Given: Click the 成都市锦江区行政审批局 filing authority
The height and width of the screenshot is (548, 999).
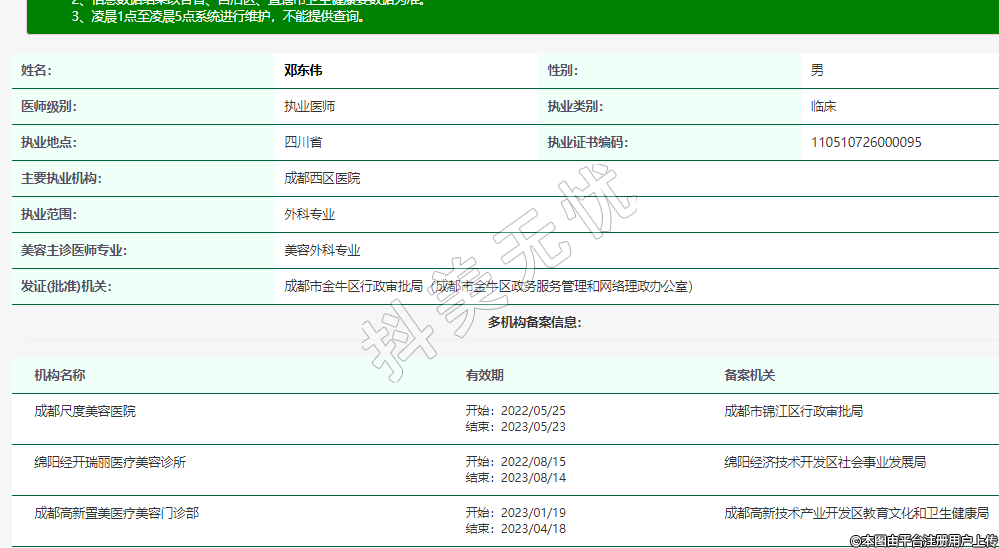Looking at the screenshot, I should click(793, 411).
